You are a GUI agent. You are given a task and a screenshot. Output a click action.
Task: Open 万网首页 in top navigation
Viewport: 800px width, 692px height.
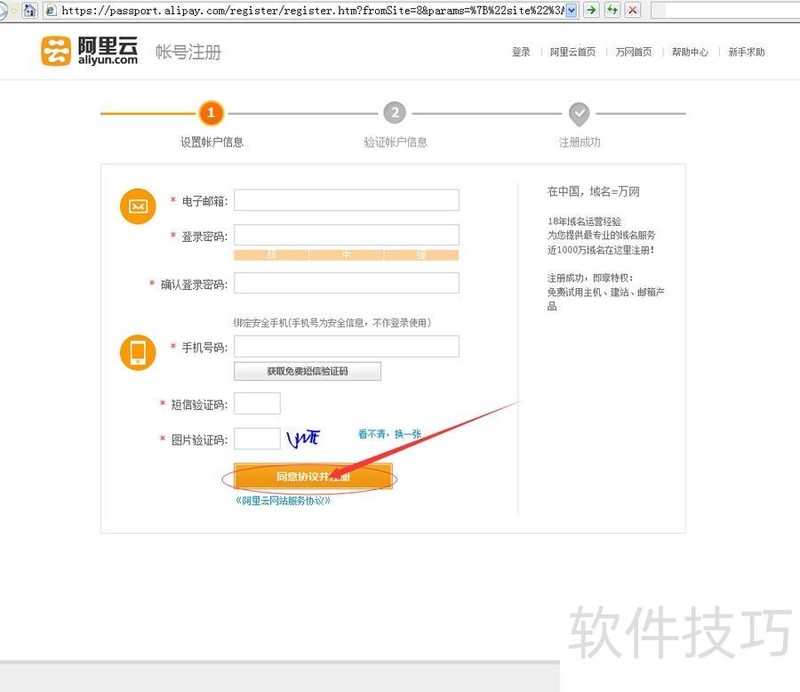[x=633, y=52]
